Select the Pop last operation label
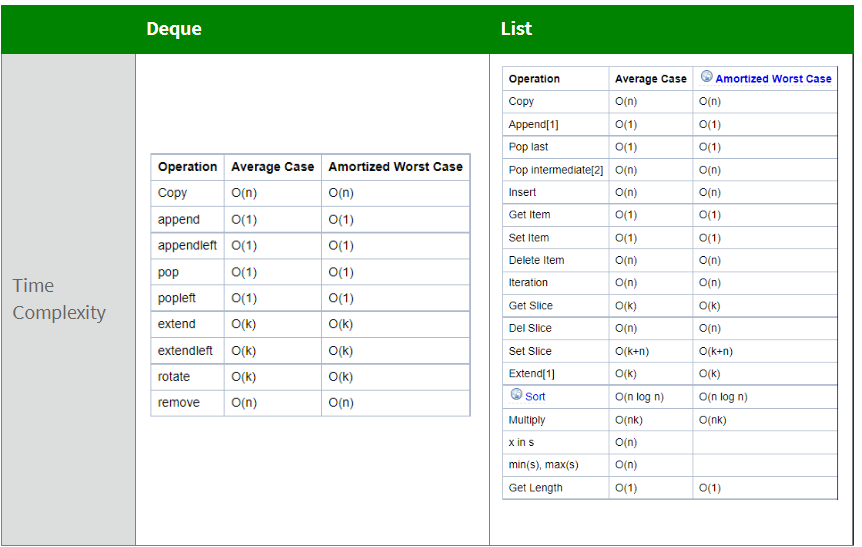Viewport: 862px width, 547px height. (x=528, y=147)
